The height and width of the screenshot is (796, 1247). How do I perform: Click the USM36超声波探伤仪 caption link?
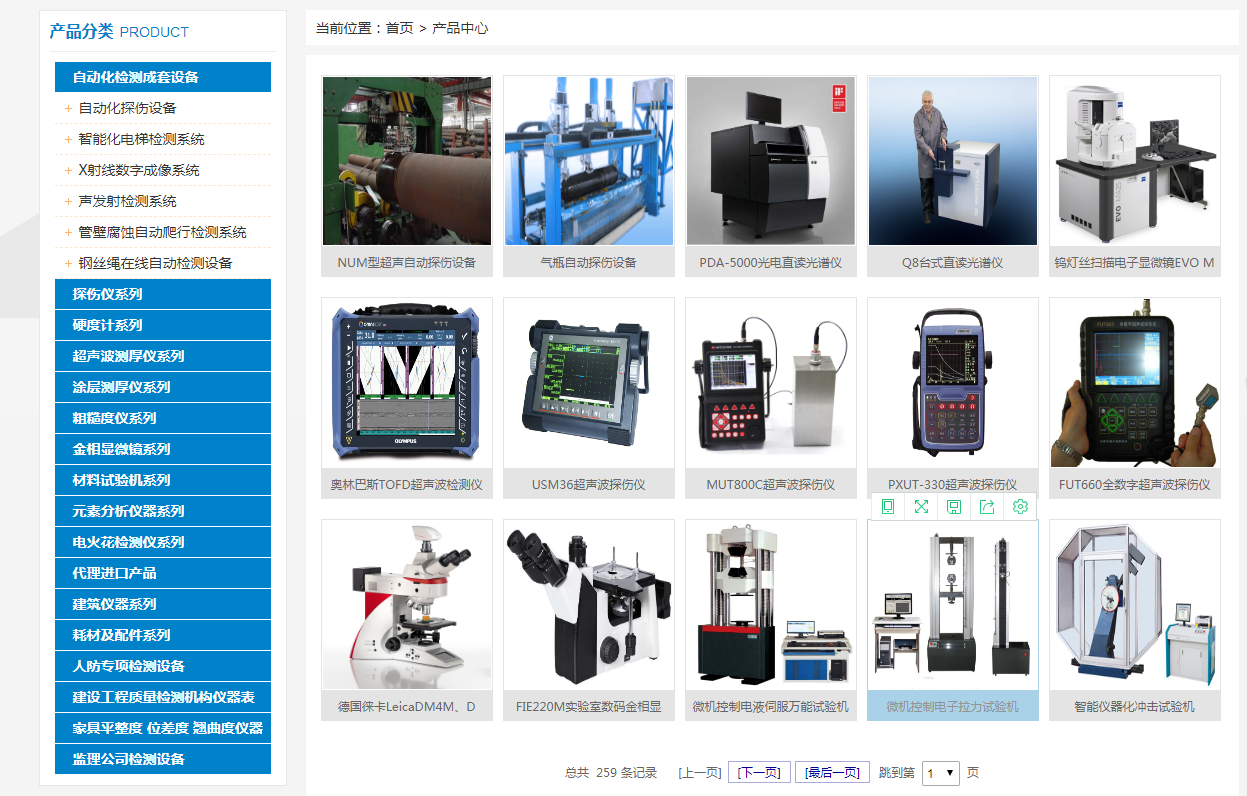tap(589, 485)
